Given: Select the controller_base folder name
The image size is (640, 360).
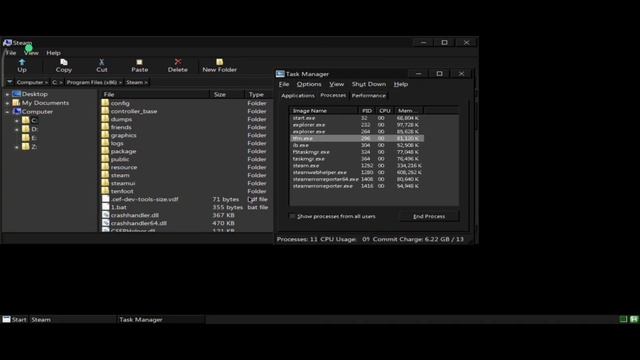Looking at the screenshot, I should (x=134, y=111).
